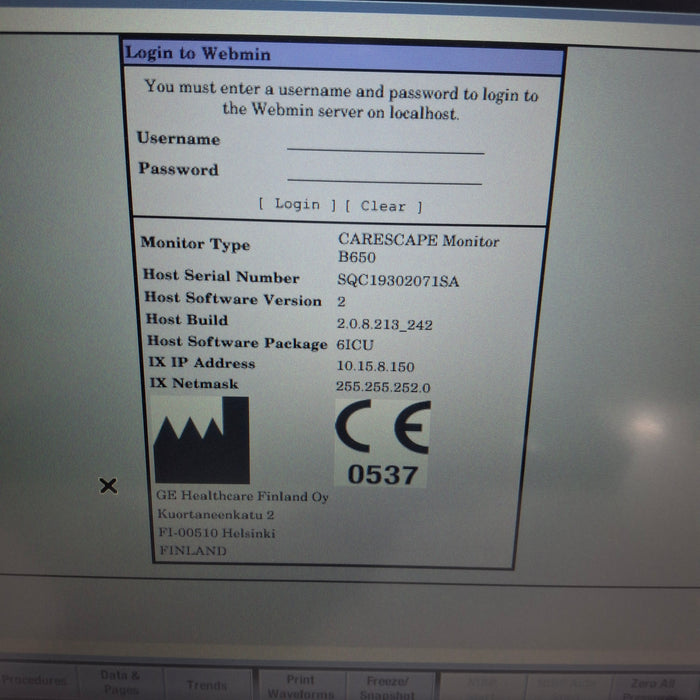This screenshot has width=700, height=700.
Task: Click the netmask value 255.255.252.0
Action: pyautogui.click(x=383, y=387)
